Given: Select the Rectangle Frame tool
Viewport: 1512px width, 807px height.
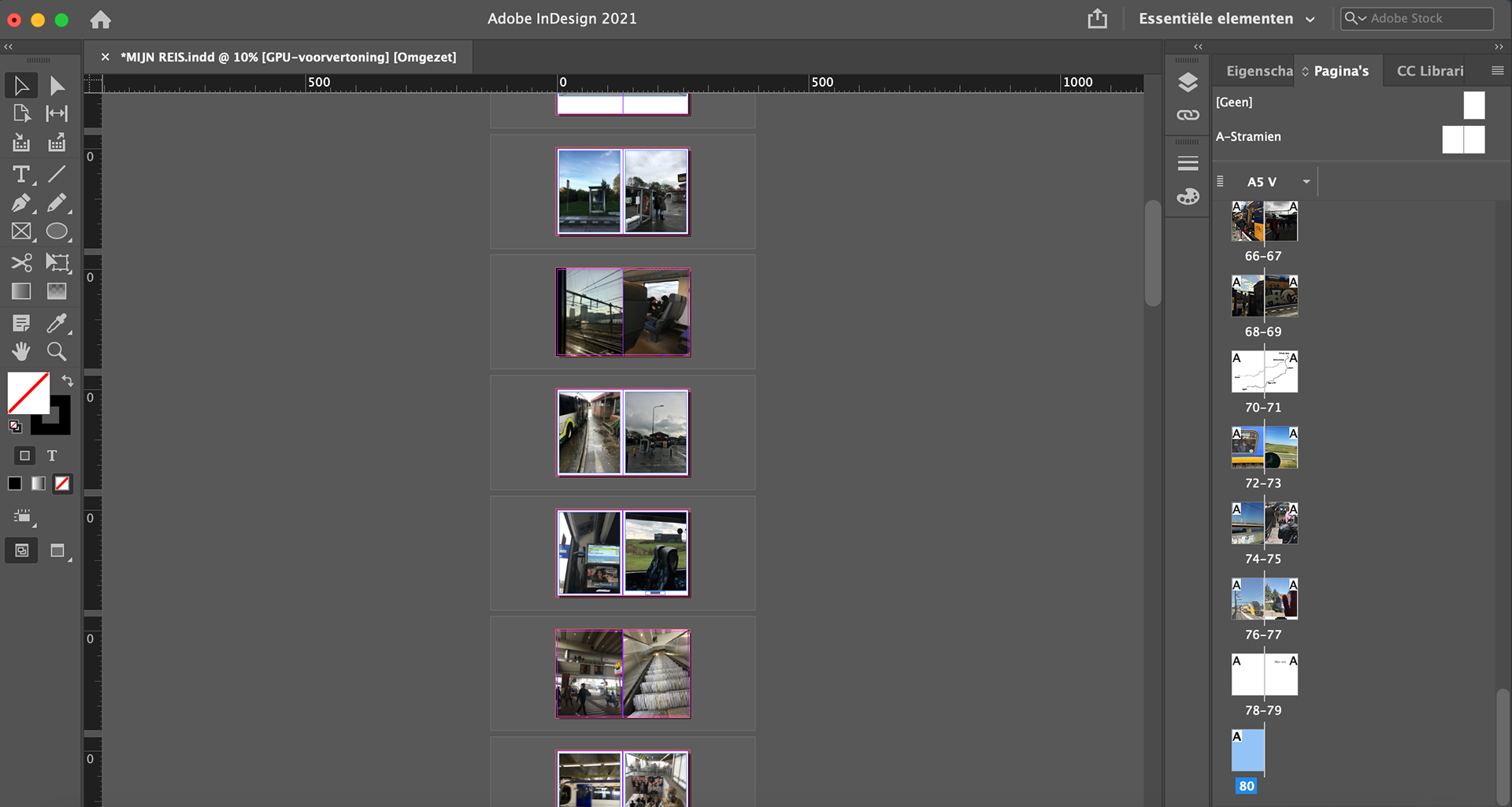Looking at the screenshot, I should [21, 231].
